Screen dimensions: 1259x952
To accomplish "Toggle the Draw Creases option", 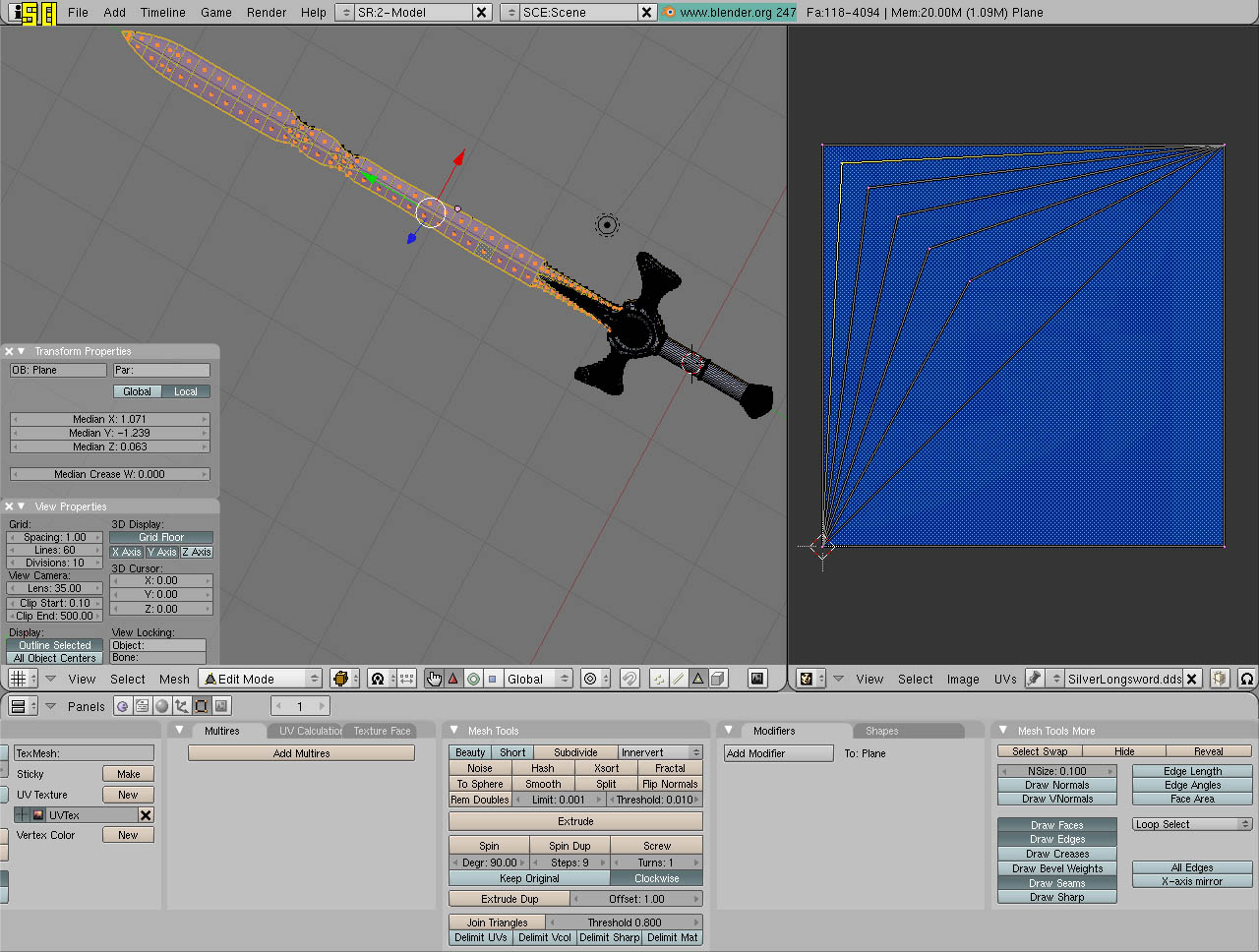I will 1057,854.
